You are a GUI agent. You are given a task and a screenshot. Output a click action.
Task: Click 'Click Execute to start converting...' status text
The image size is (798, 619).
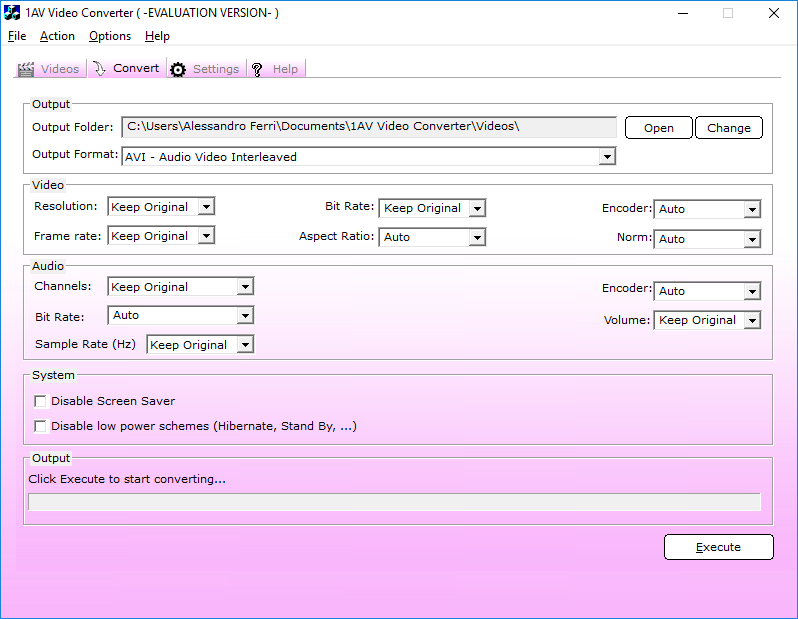click(x=127, y=479)
